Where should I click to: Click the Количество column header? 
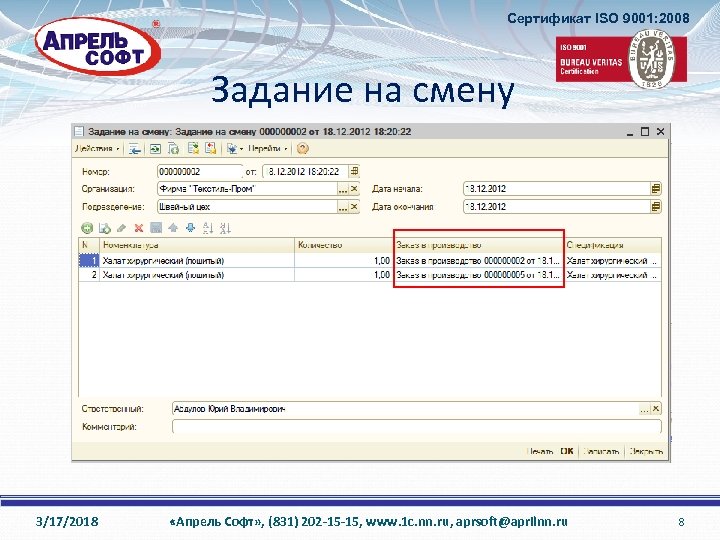click(x=343, y=245)
